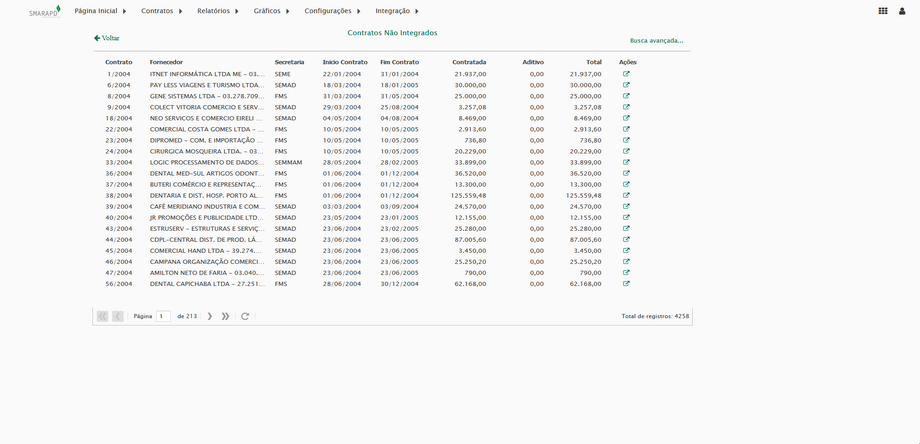Expand the Página Inicial menu

100,11
